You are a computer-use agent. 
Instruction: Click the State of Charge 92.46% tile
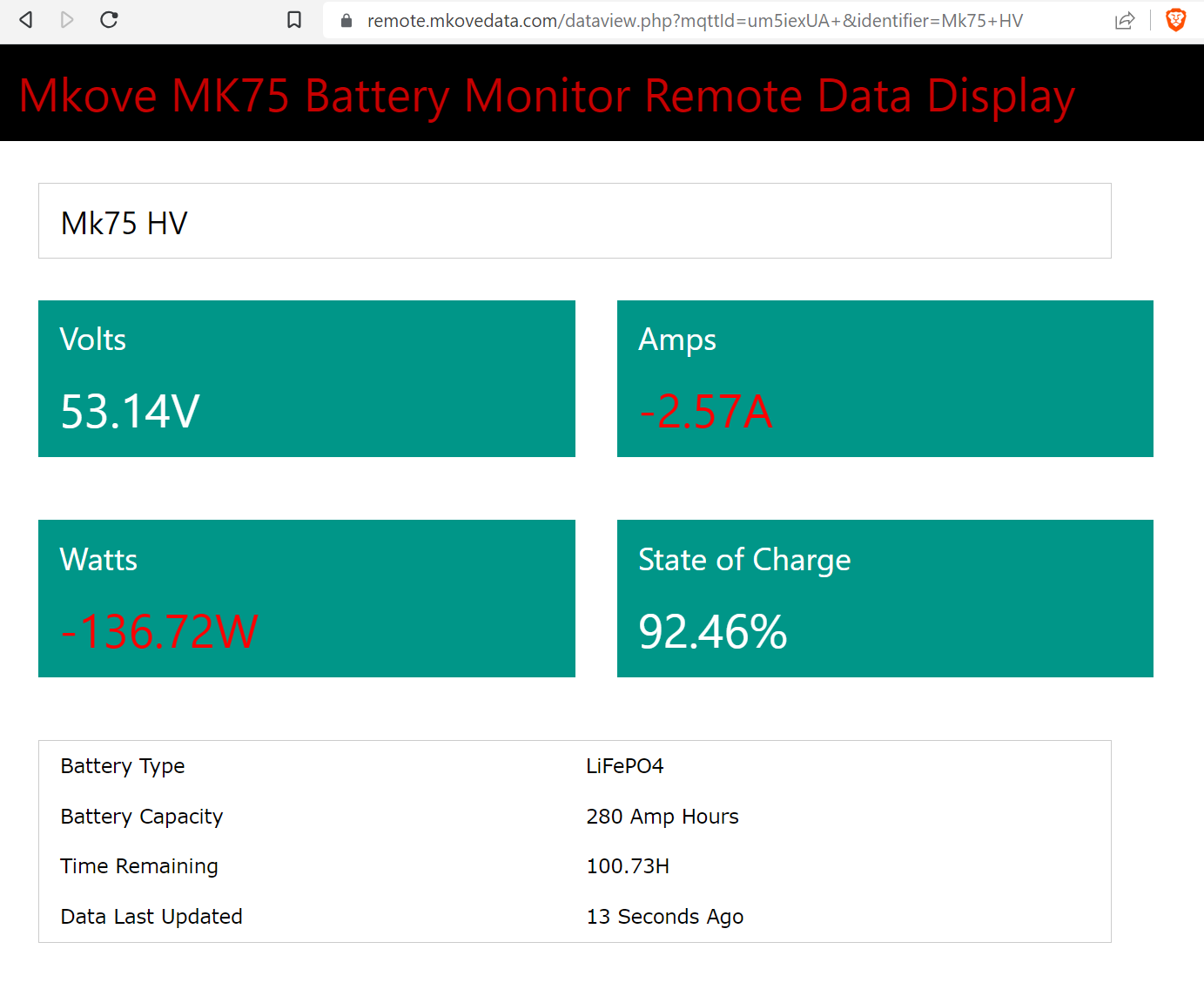(885, 598)
